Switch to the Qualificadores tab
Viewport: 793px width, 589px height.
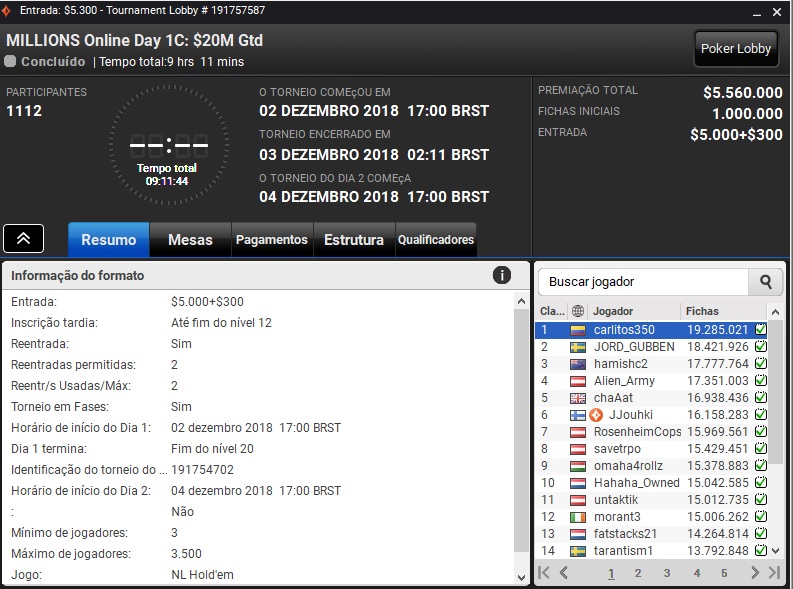point(436,240)
